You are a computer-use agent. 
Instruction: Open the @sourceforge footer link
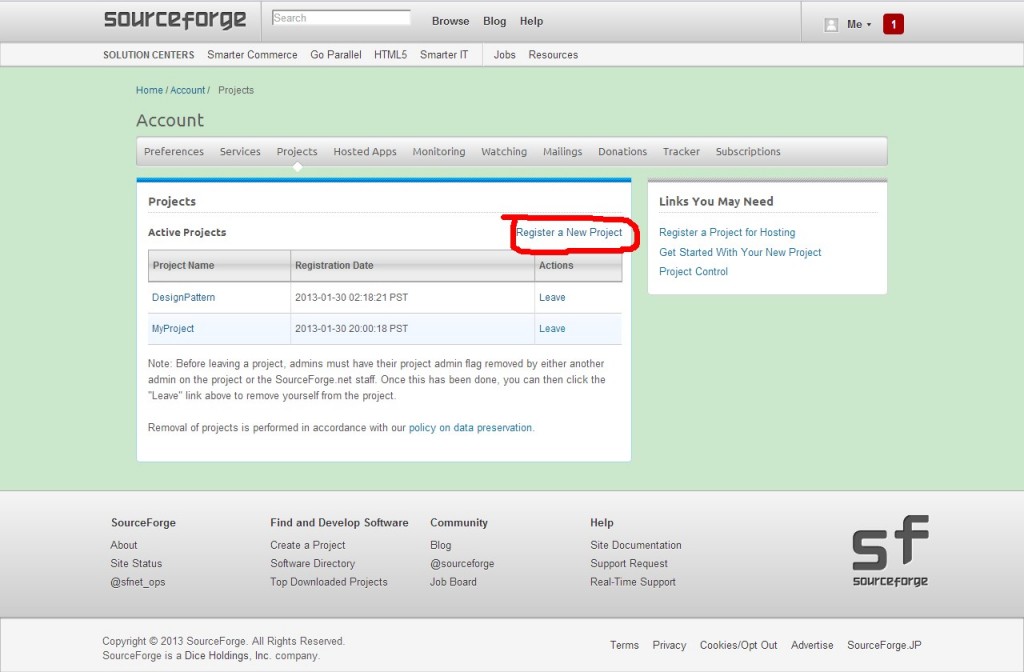pos(462,564)
